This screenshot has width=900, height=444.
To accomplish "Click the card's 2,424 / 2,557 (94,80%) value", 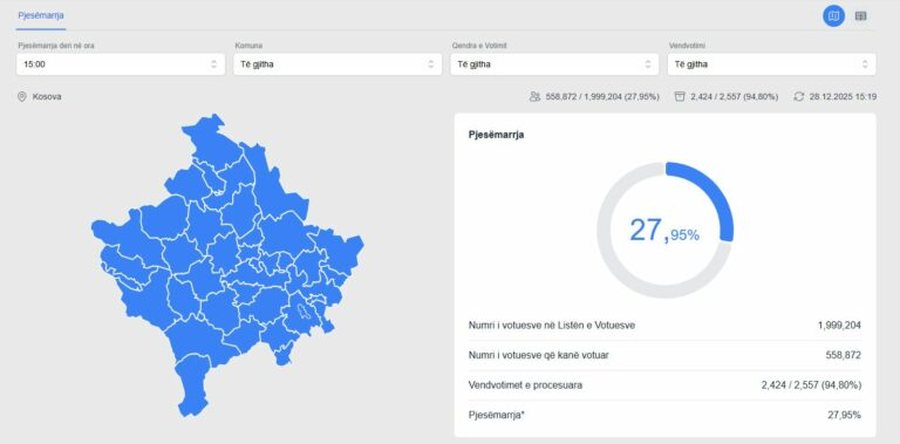I will (811, 385).
